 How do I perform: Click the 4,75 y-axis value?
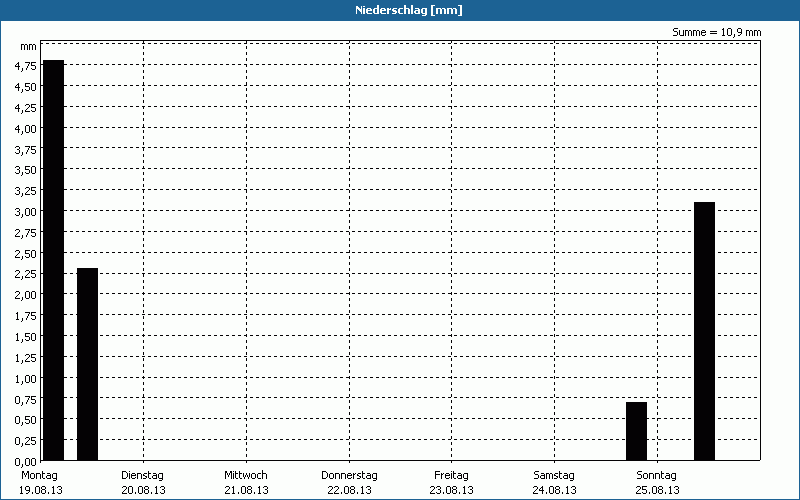[x=26, y=66]
